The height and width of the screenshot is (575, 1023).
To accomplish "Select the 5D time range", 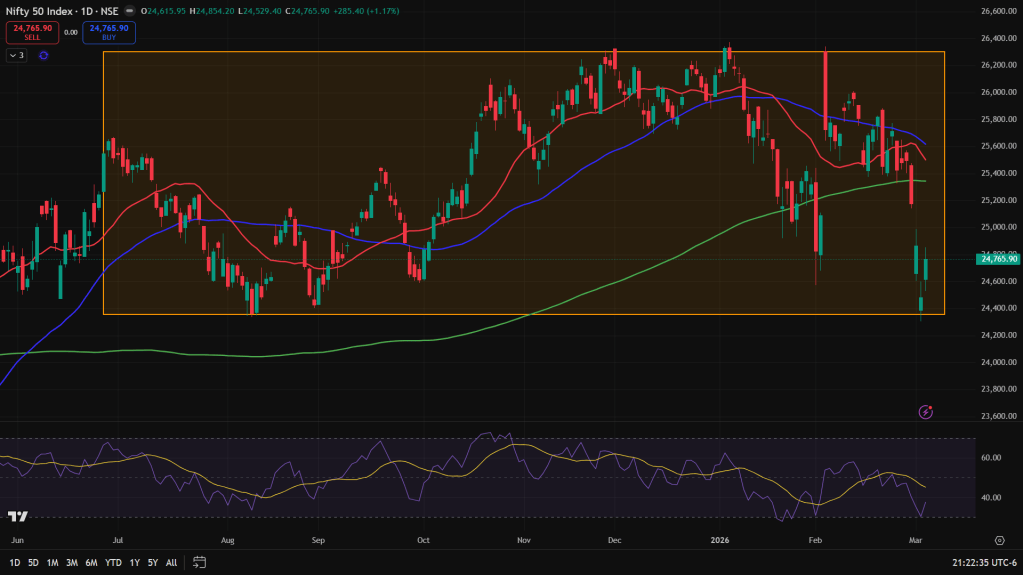I will pyautogui.click(x=33, y=563).
